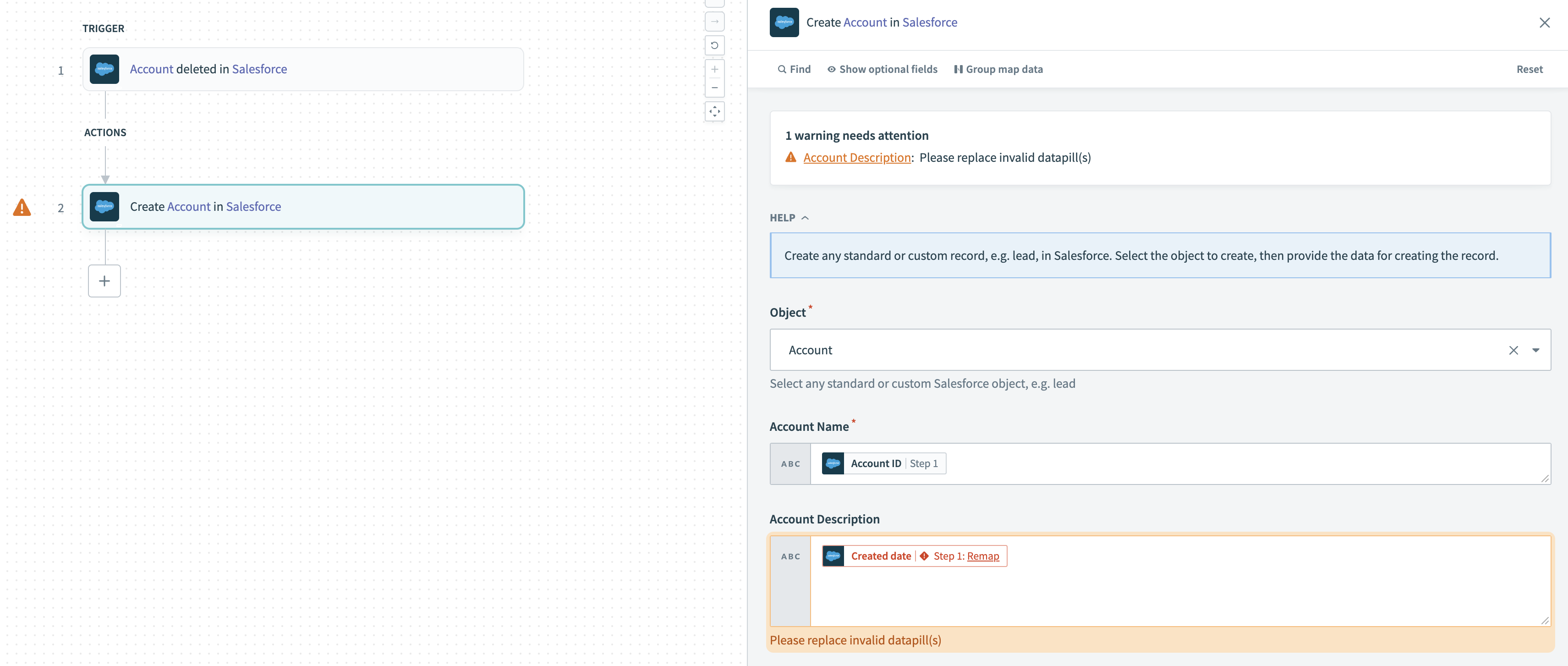Click the zoom out minus icon on canvas
The image size is (1568, 666).
click(x=715, y=88)
